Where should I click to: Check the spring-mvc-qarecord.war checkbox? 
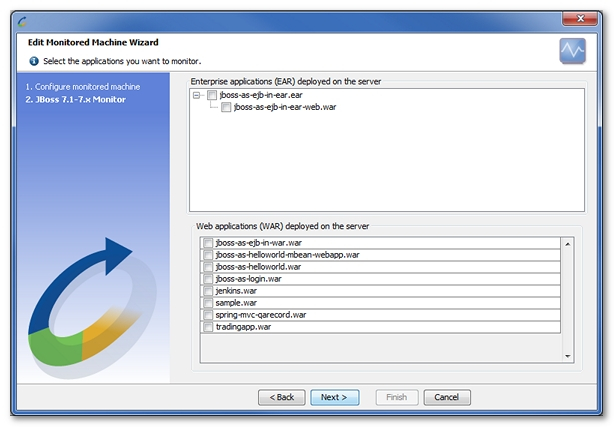208,315
